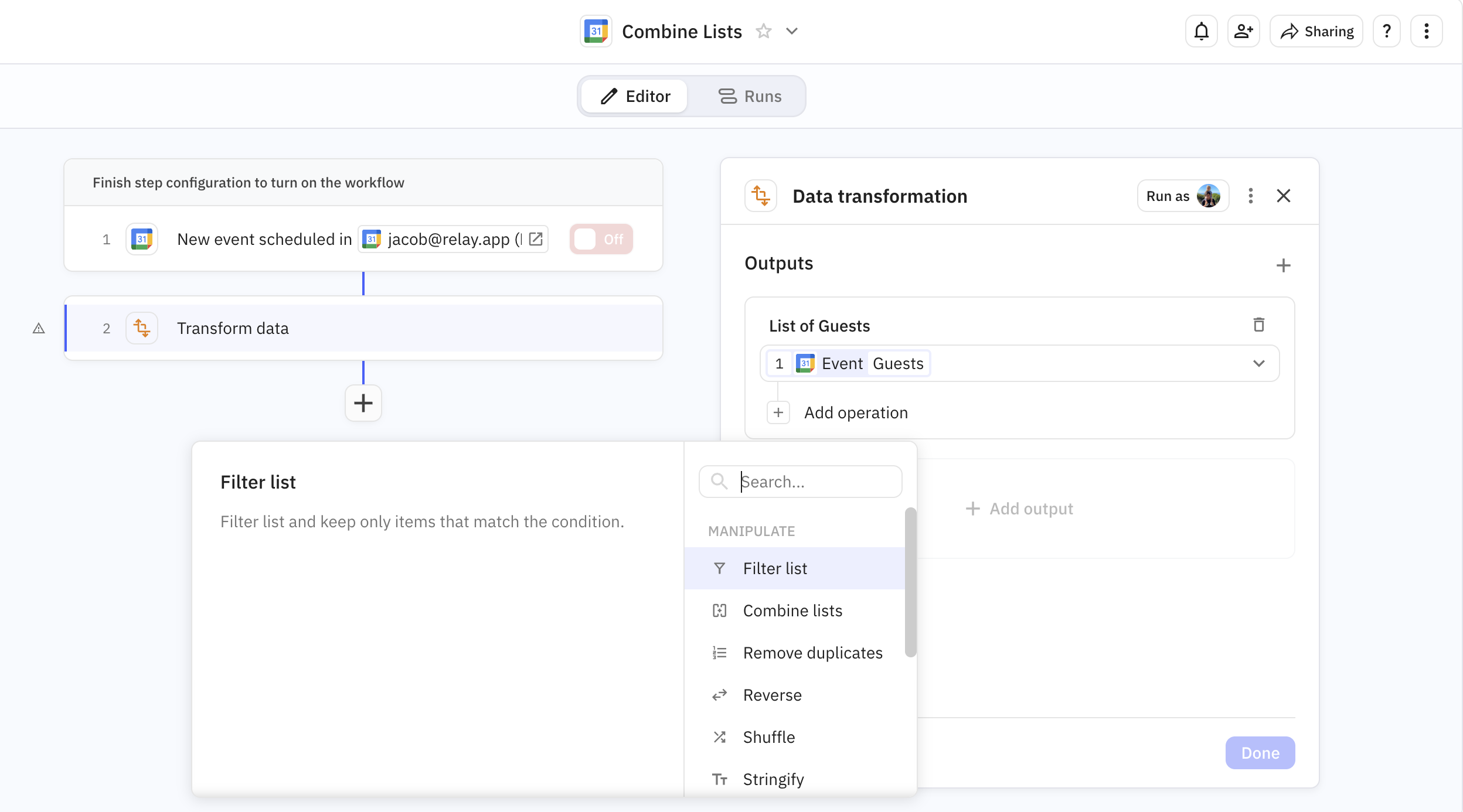Click the operations list scrollbar
Screen dimensions: 1463x812
click(x=910, y=582)
